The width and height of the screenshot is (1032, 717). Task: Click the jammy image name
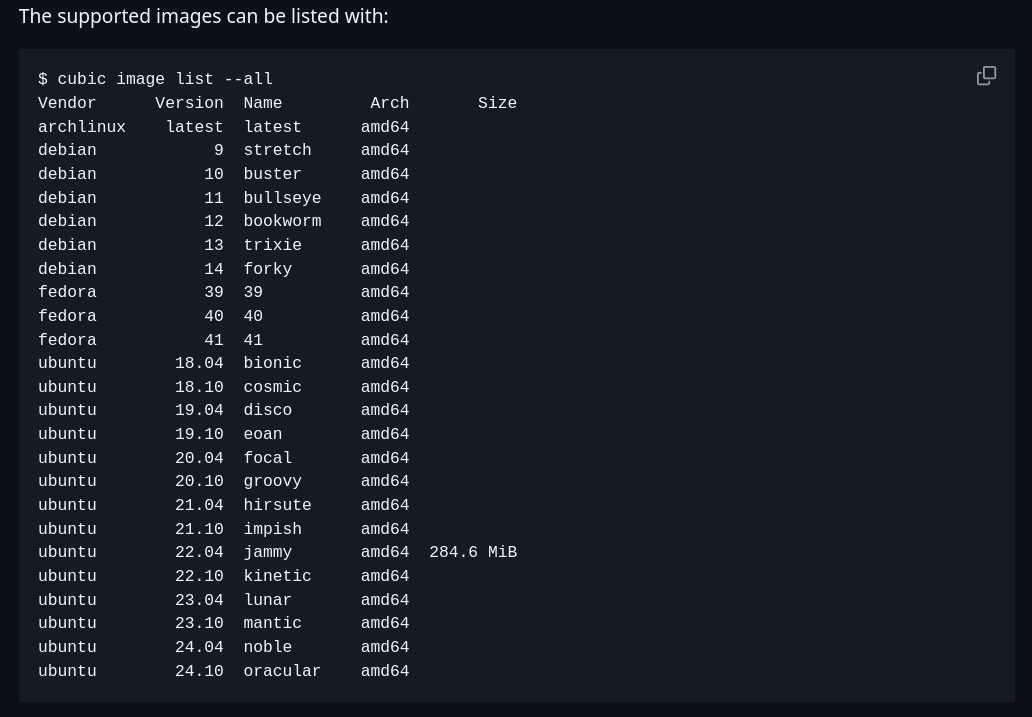coord(268,552)
